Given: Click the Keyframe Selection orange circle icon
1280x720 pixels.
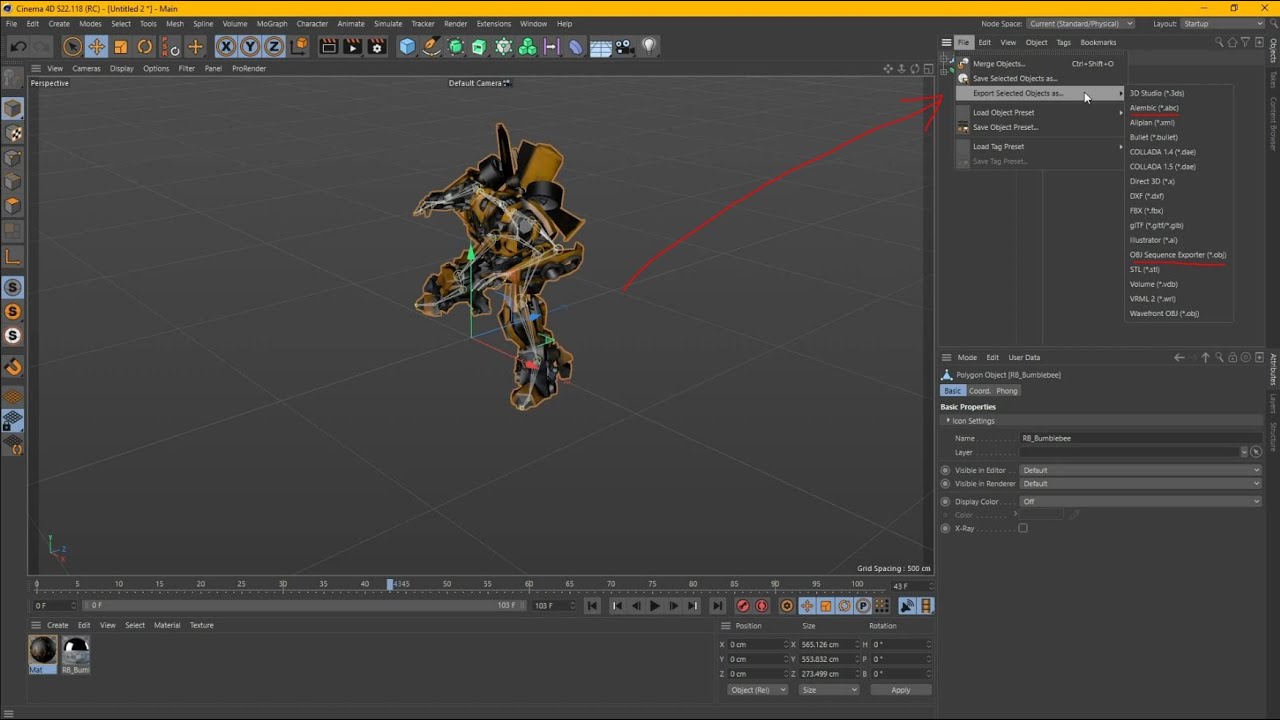Looking at the screenshot, I should [787, 606].
